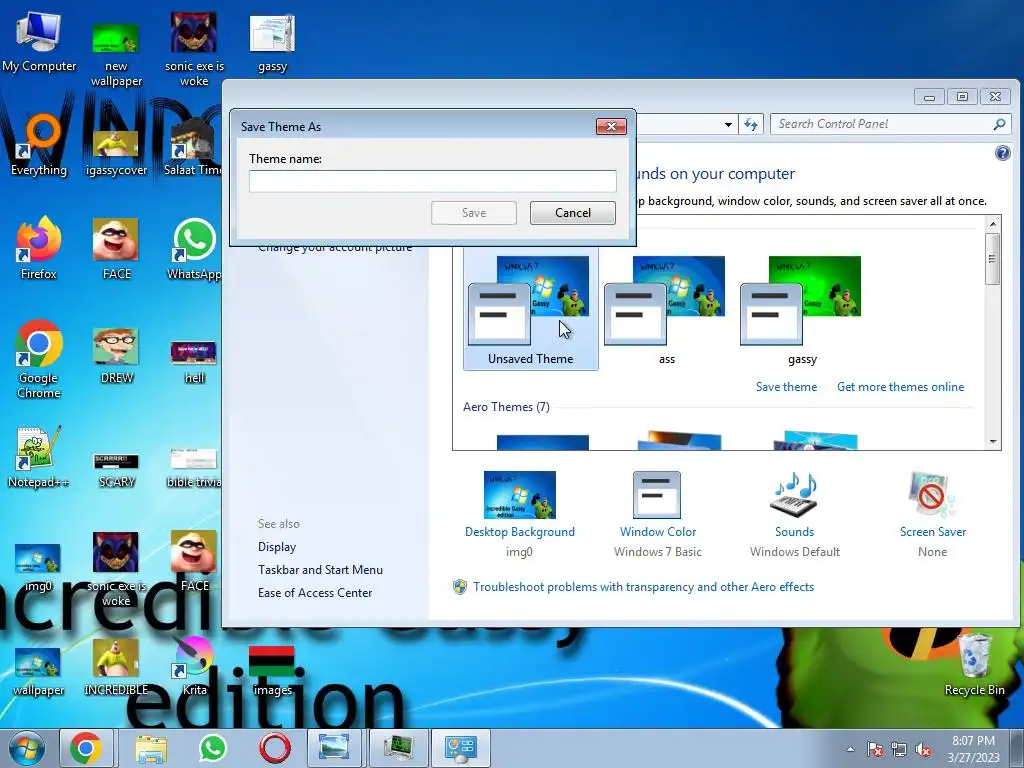This screenshot has width=1024, height=768.
Task: Open WhatsApp from the taskbar
Action: pyautogui.click(x=213, y=748)
